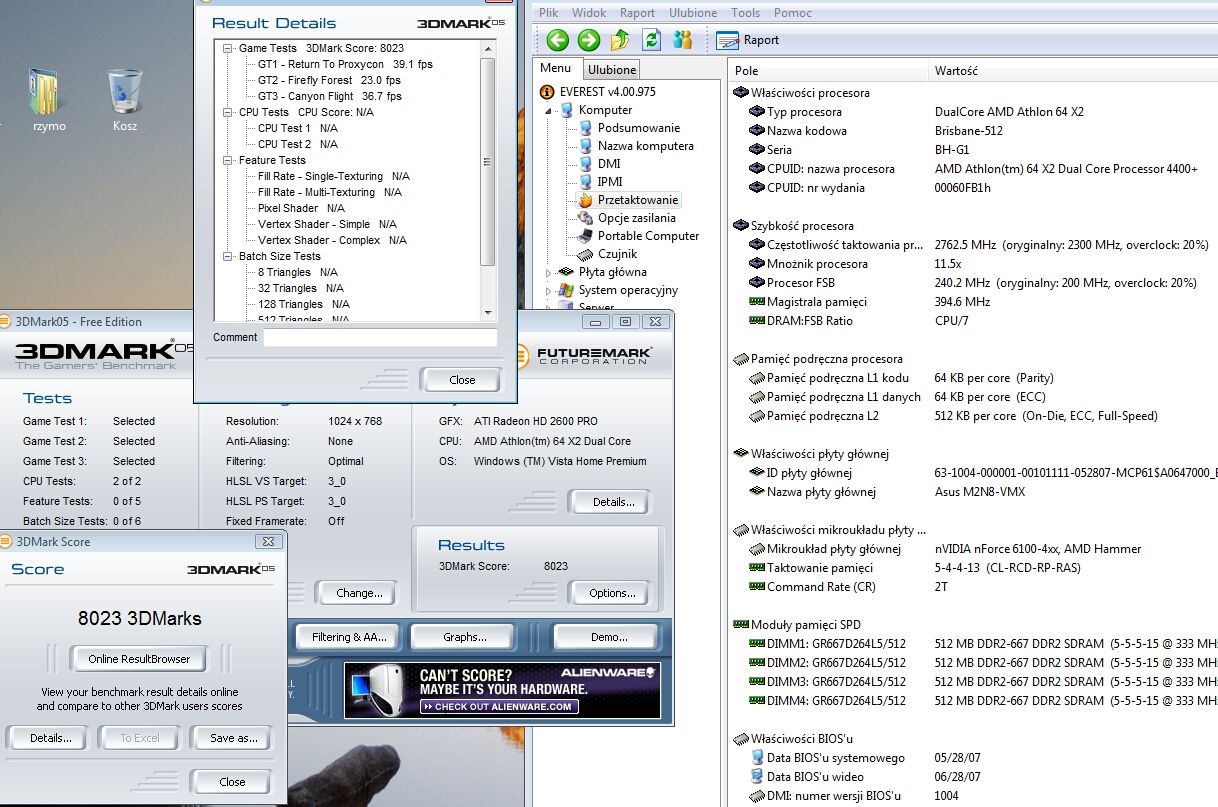Click the Result Details vertical scrollbar
Viewport: 1218px width, 807px height.
click(x=488, y=180)
